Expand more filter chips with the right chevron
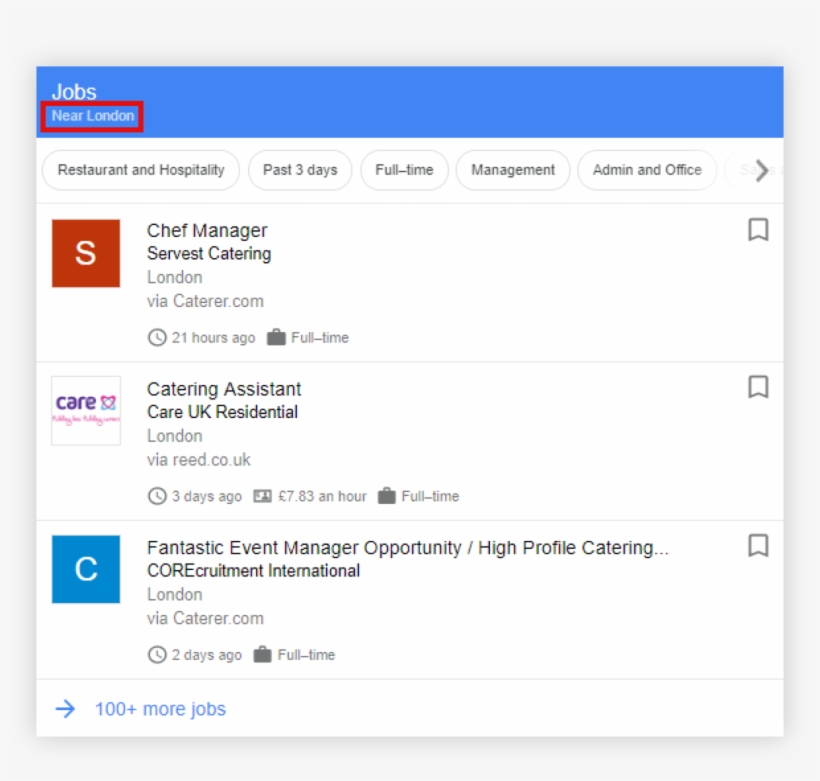 click(x=761, y=171)
